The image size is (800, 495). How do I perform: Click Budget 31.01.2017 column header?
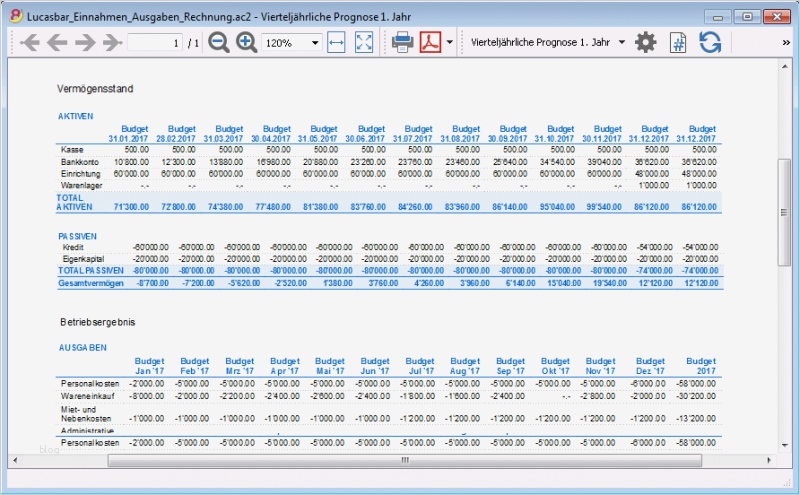128,134
